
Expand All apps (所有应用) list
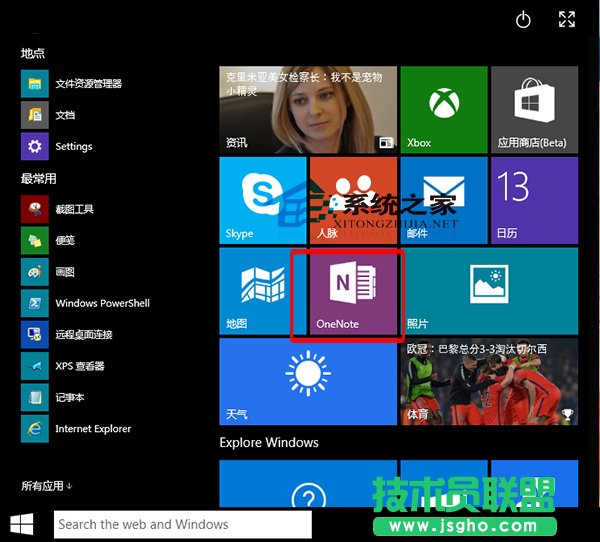48,486
